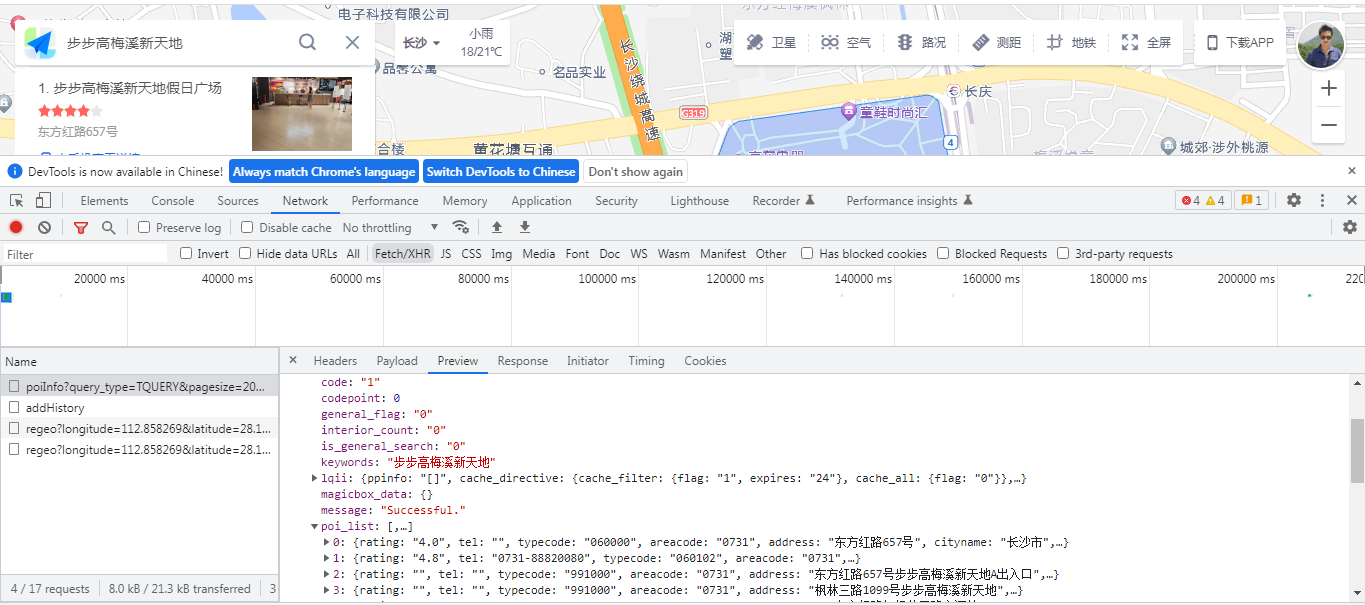Click the import HAR upload arrow
Image resolution: width=1365 pixels, height=605 pixels.
(496, 227)
